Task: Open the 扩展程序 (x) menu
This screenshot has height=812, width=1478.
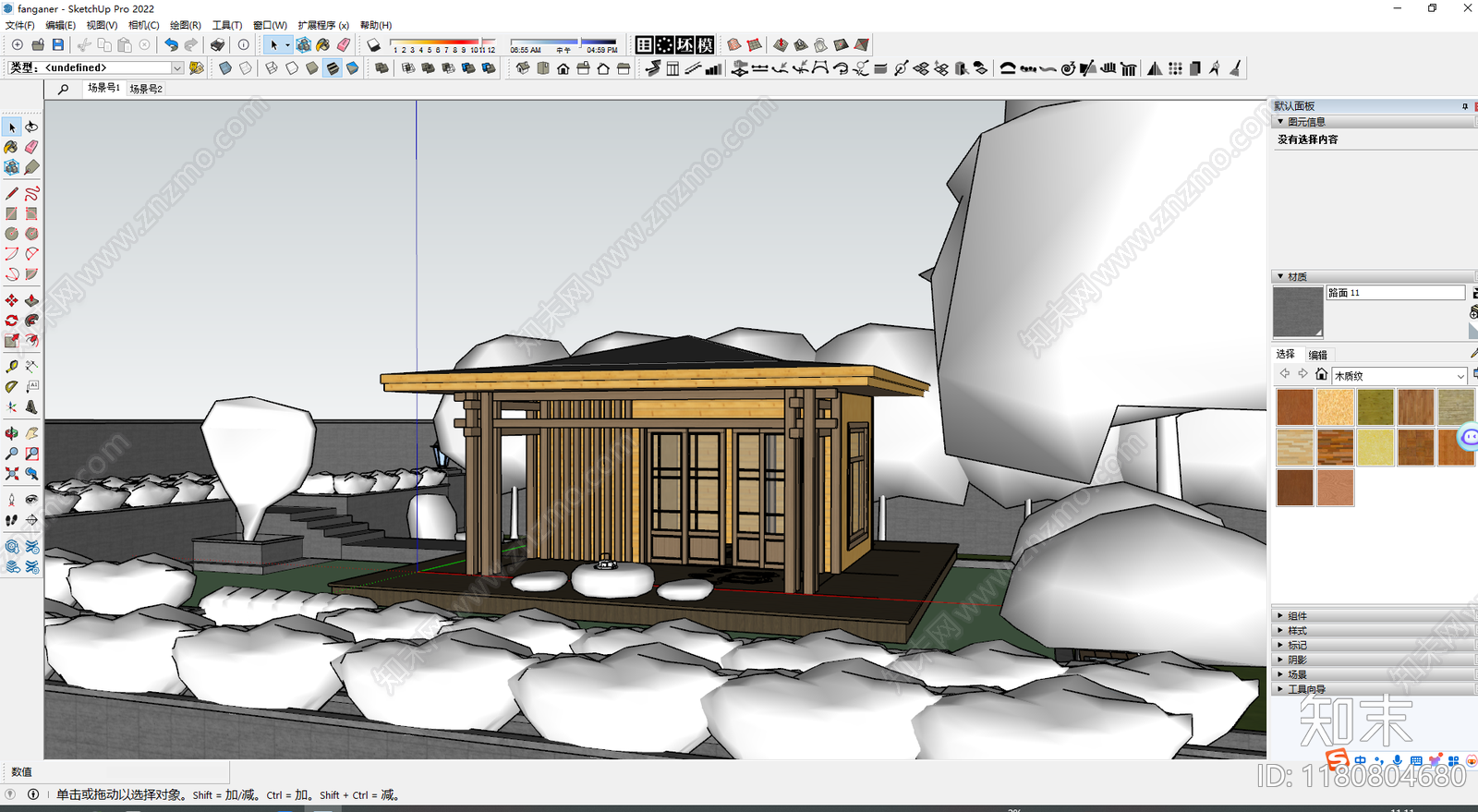Action: click(323, 25)
